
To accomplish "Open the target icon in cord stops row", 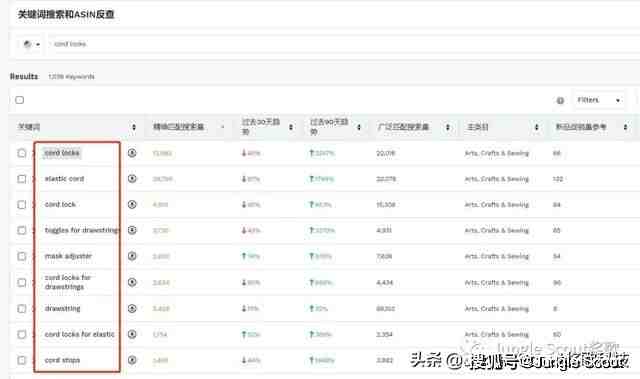I will (x=132, y=360).
